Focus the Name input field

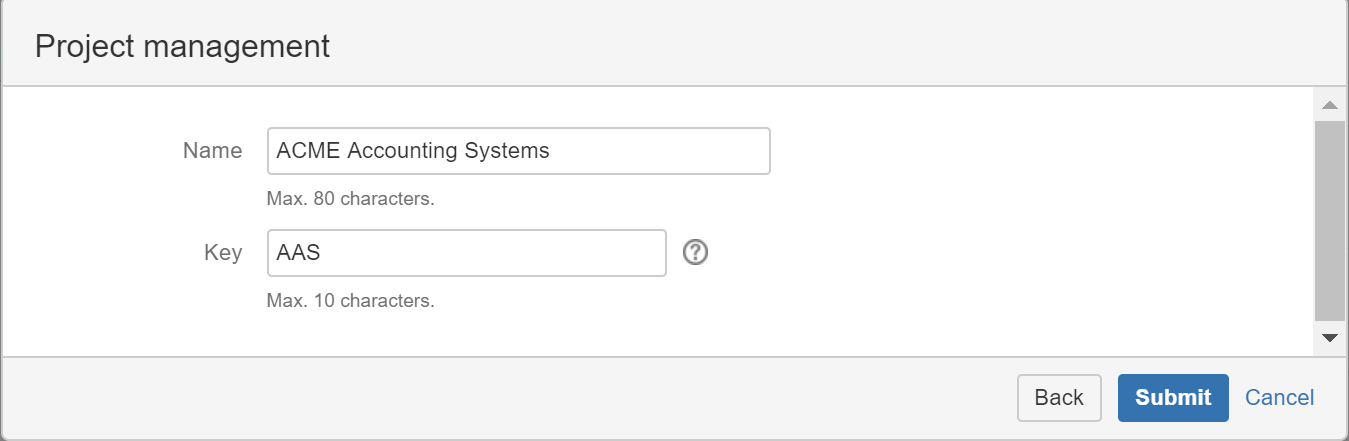(519, 151)
